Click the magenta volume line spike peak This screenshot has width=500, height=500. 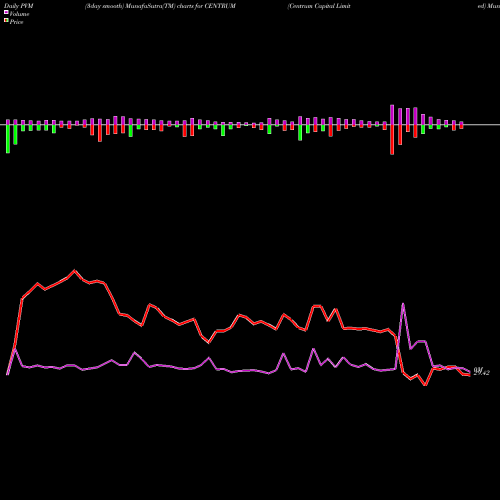click(403, 304)
